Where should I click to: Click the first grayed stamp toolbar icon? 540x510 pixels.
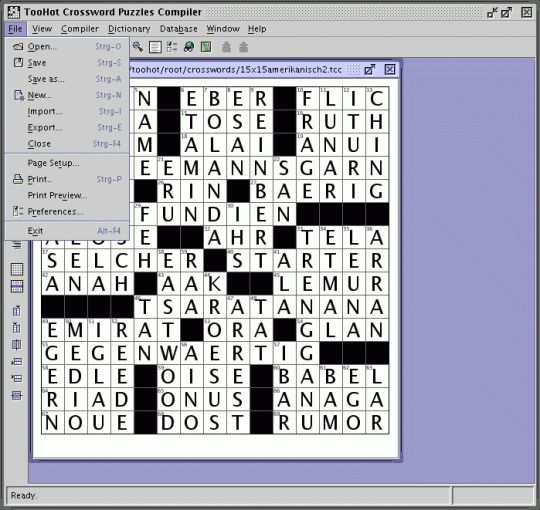pos(226,47)
